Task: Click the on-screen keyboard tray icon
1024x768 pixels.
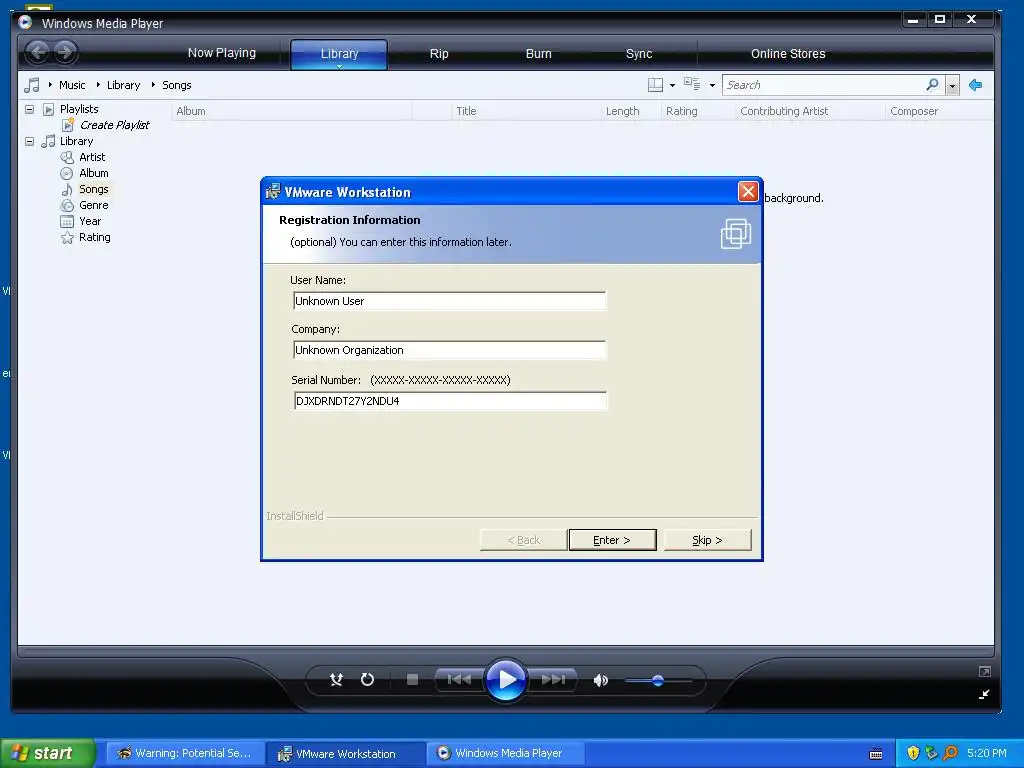Action: coord(876,754)
